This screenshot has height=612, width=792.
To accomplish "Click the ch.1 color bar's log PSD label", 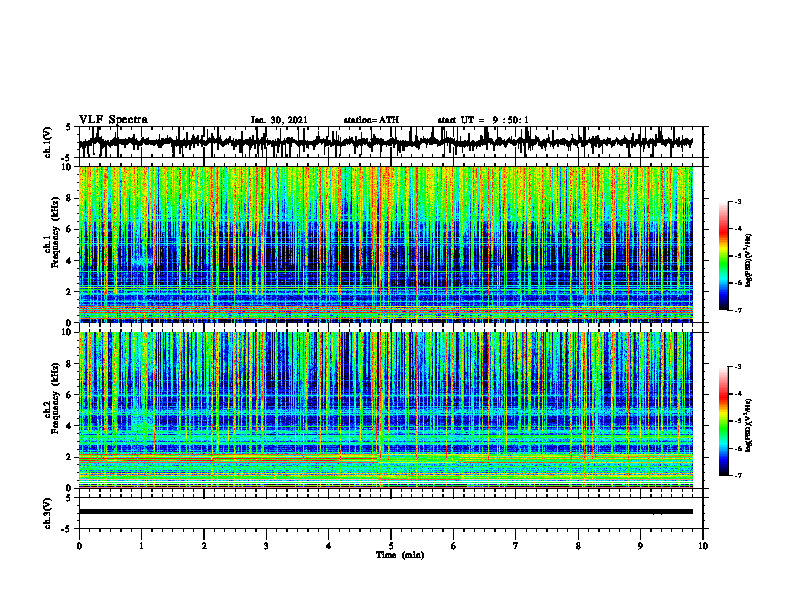I will [749, 261].
